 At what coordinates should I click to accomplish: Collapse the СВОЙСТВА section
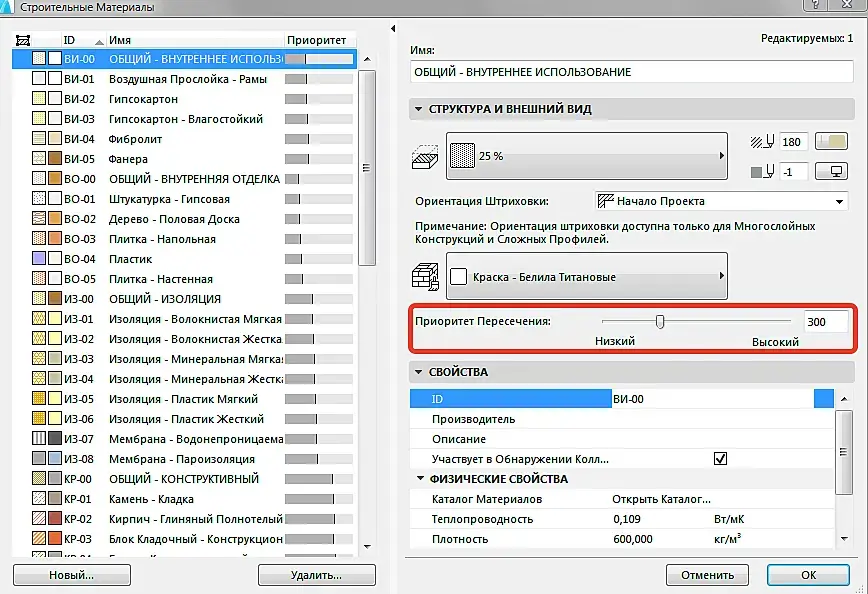(x=418, y=372)
